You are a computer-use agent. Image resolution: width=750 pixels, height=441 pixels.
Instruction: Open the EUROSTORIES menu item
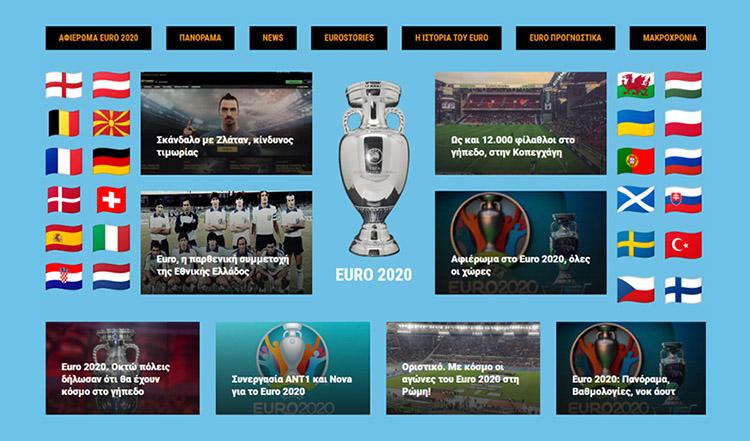coord(349,38)
